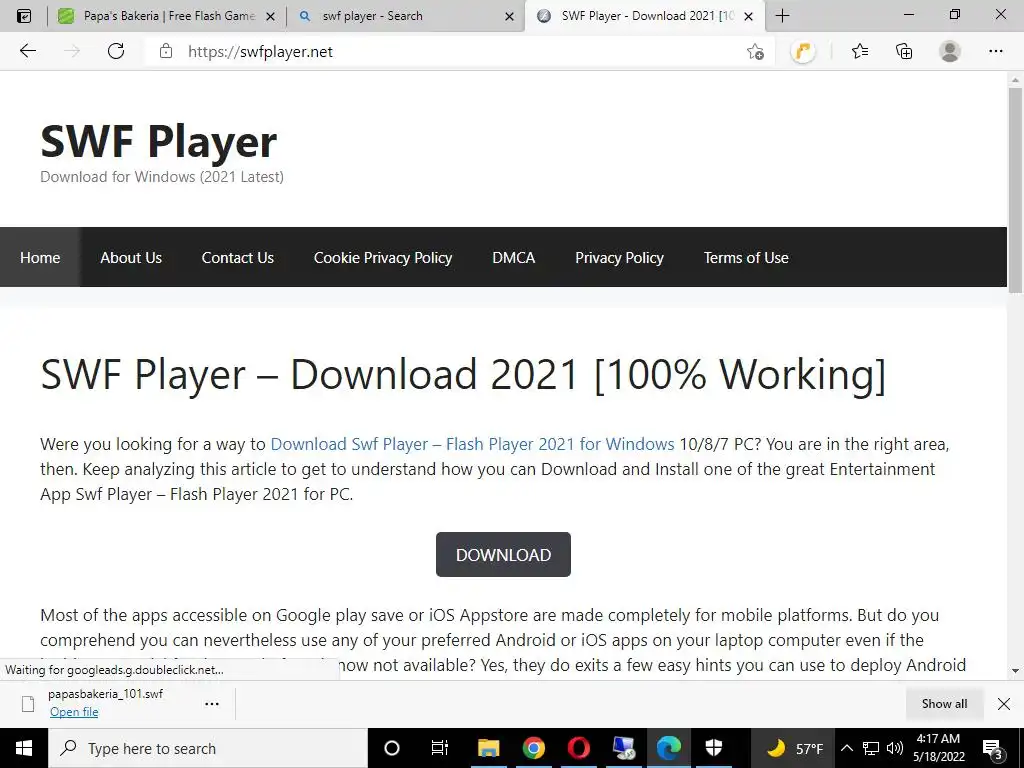
Task: Close the Papa's Bakeria tab
Action: 270,16
